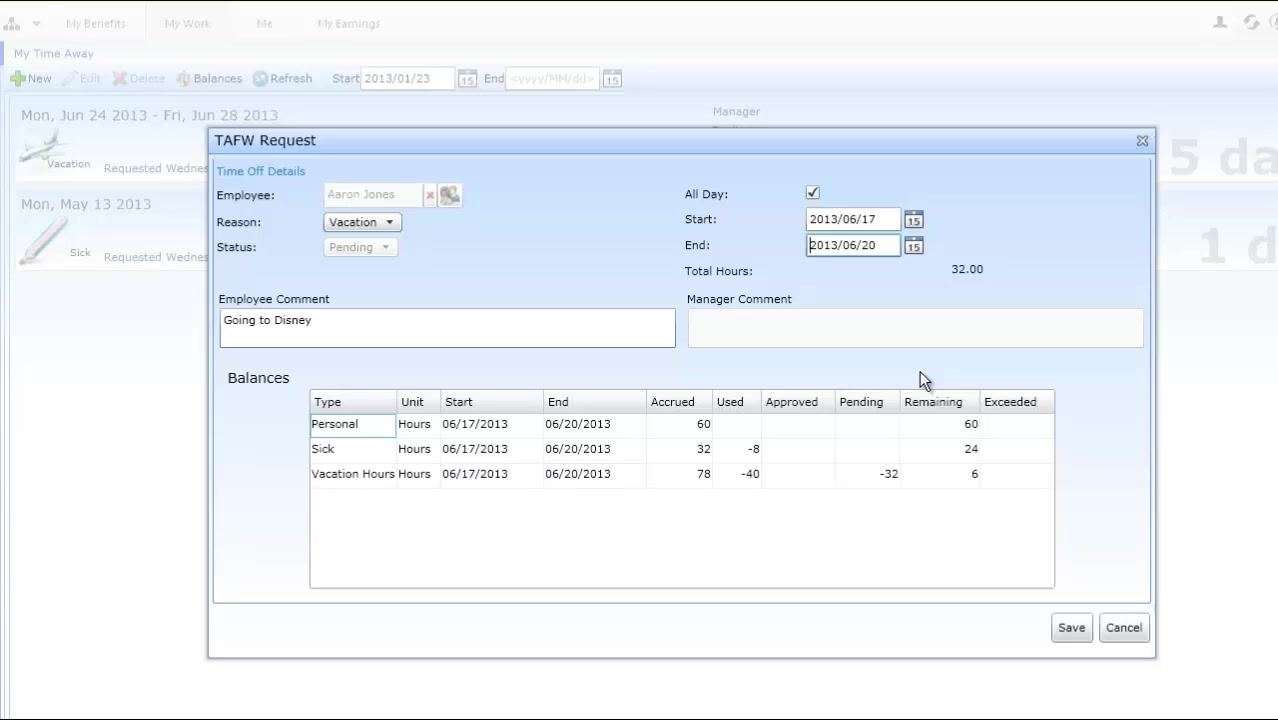Click the Total Hours value 32.00
The image size is (1278, 720).
pos(967,269)
